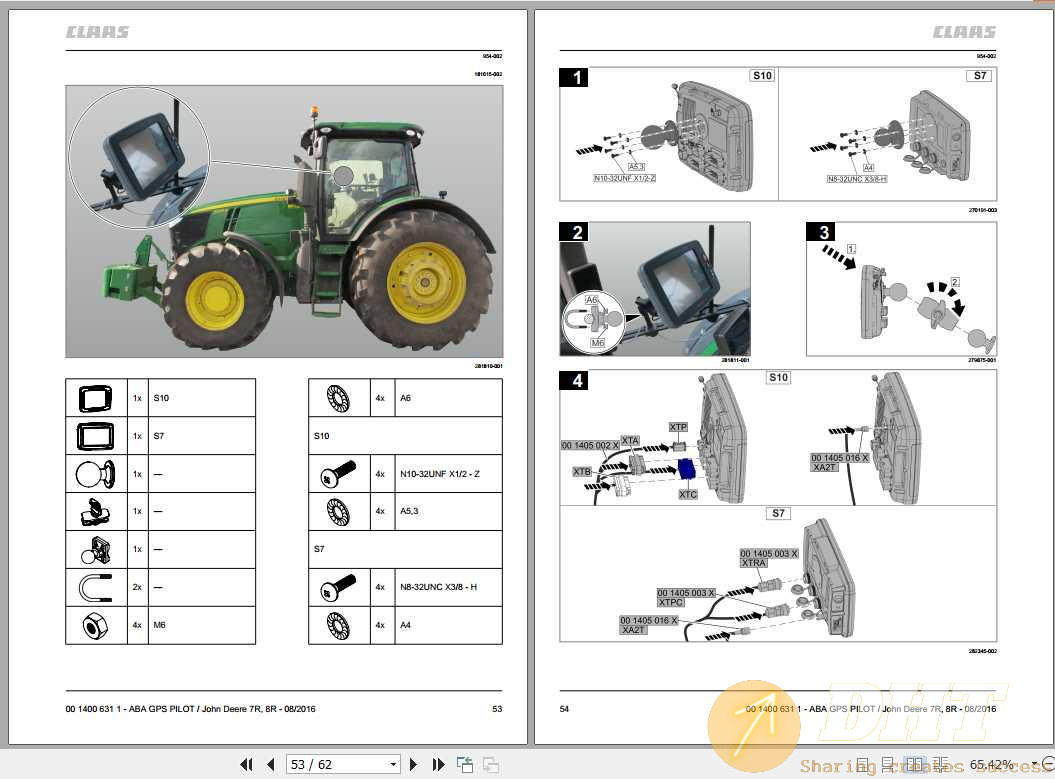Click the 'N10-32UNF X1/2-Z' label in step 1 diagram
Screen dimensions: 1055x779
625,178
